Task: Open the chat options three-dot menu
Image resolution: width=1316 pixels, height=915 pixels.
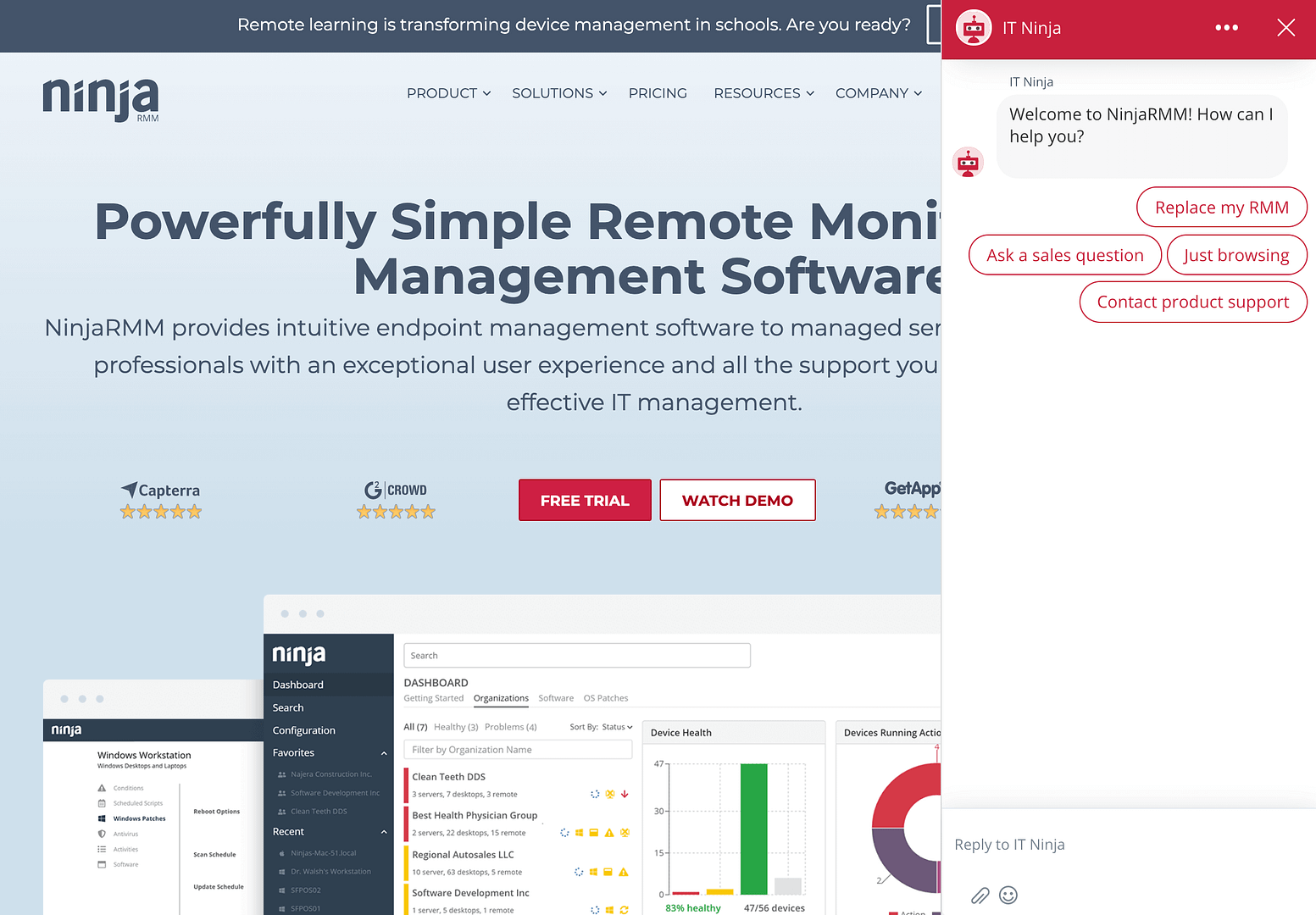Action: 1226,28
